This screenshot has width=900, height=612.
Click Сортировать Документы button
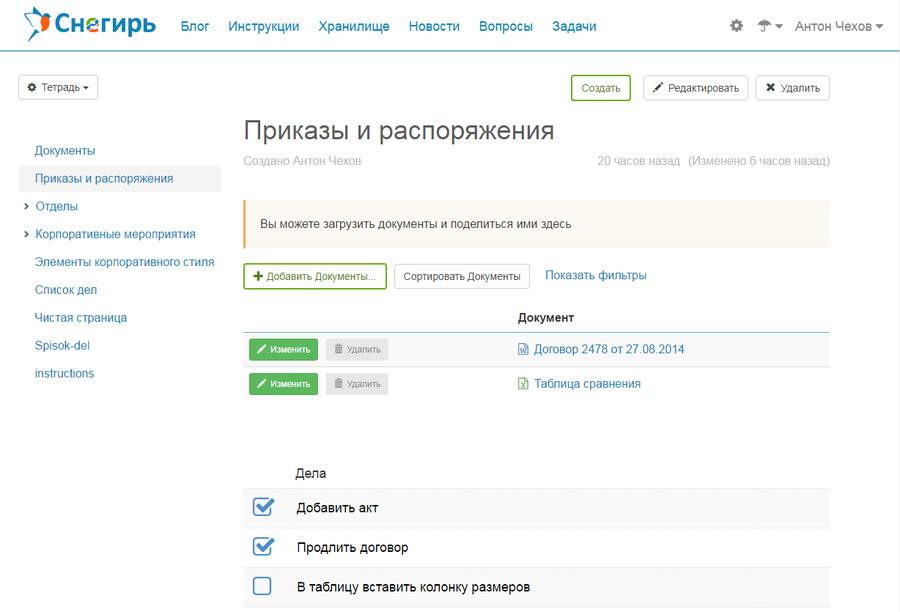point(461,276)
